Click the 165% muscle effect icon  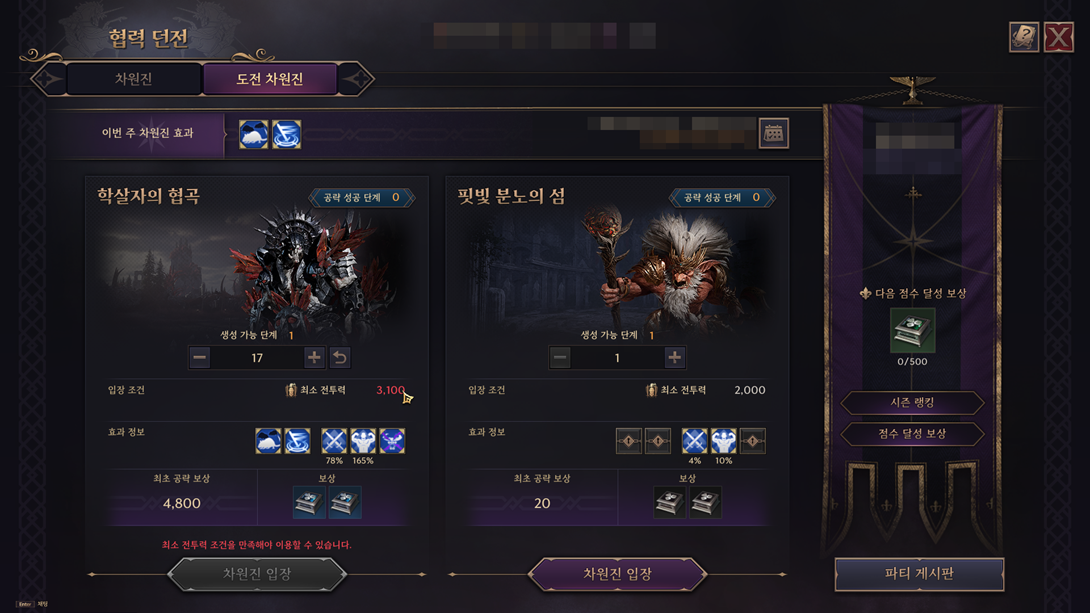[363, 441]
